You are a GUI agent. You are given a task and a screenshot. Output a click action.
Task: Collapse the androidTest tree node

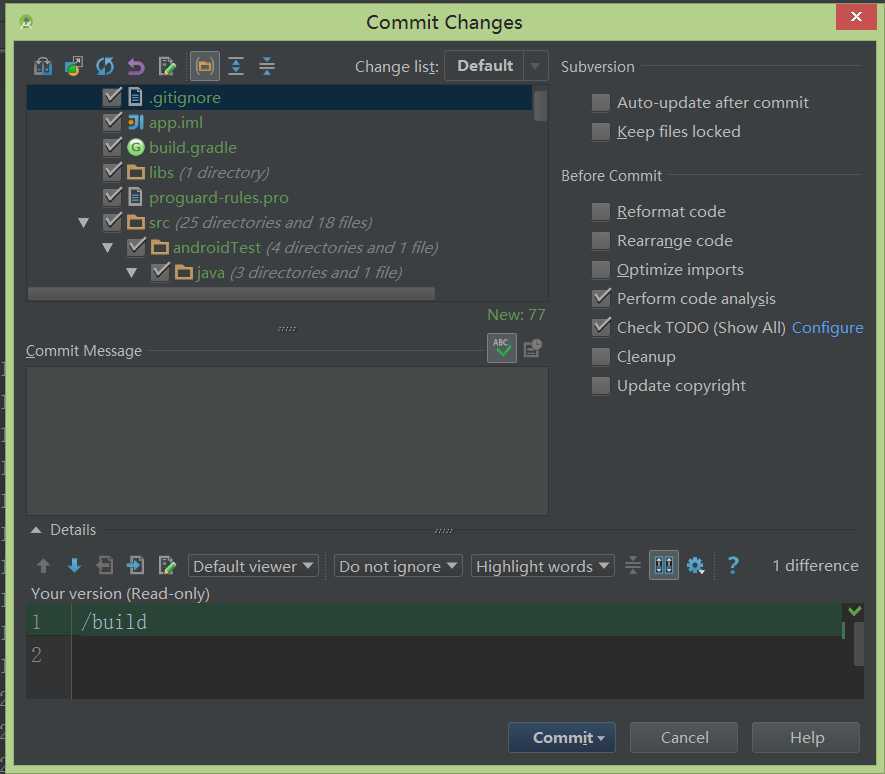[x=108, y=247]
